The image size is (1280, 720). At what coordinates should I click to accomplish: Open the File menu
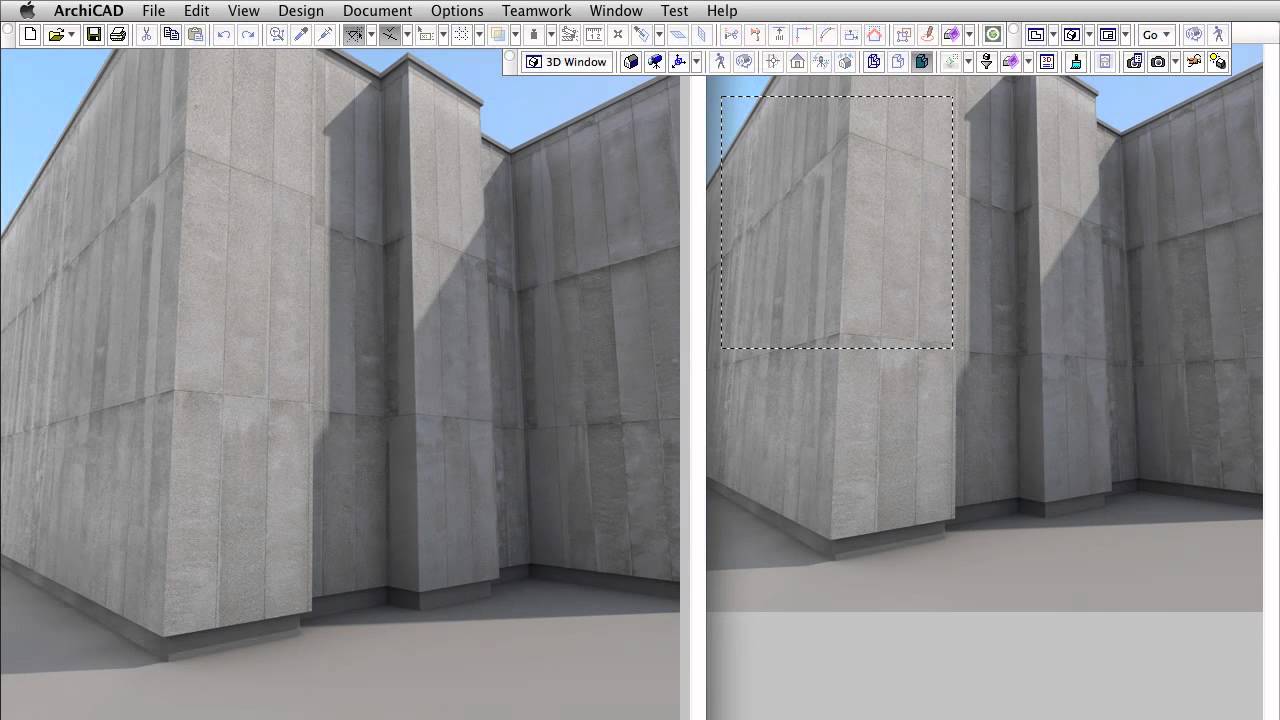click(153, 11)
